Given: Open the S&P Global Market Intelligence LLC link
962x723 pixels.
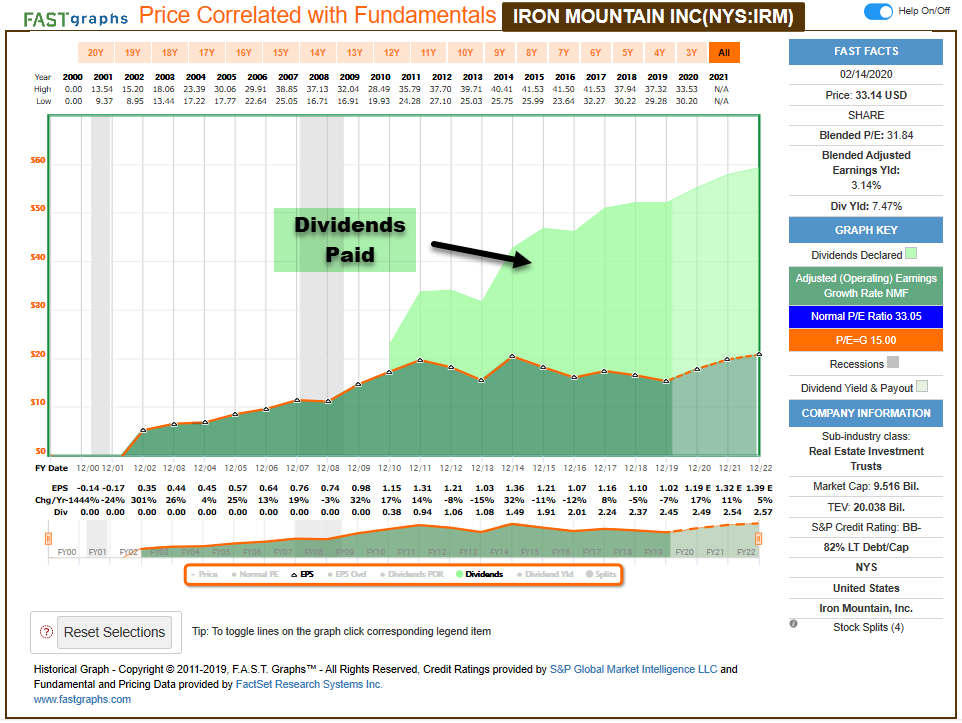Looking at the screenshot, I should (633, 669).
